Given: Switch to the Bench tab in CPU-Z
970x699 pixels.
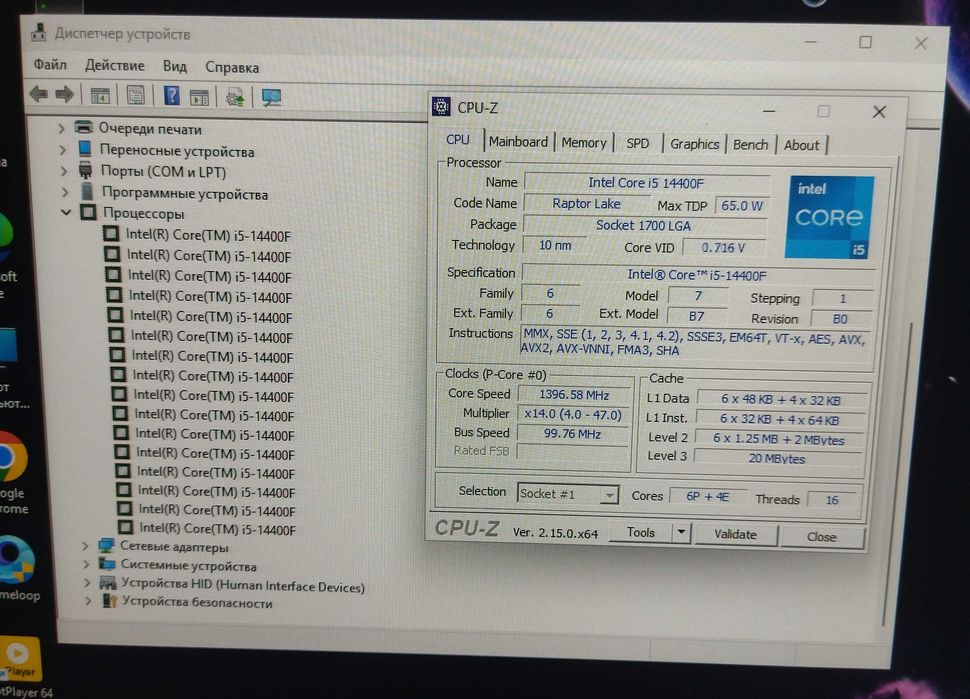Looking at the screenshot, I should click(x=750, y=145).
